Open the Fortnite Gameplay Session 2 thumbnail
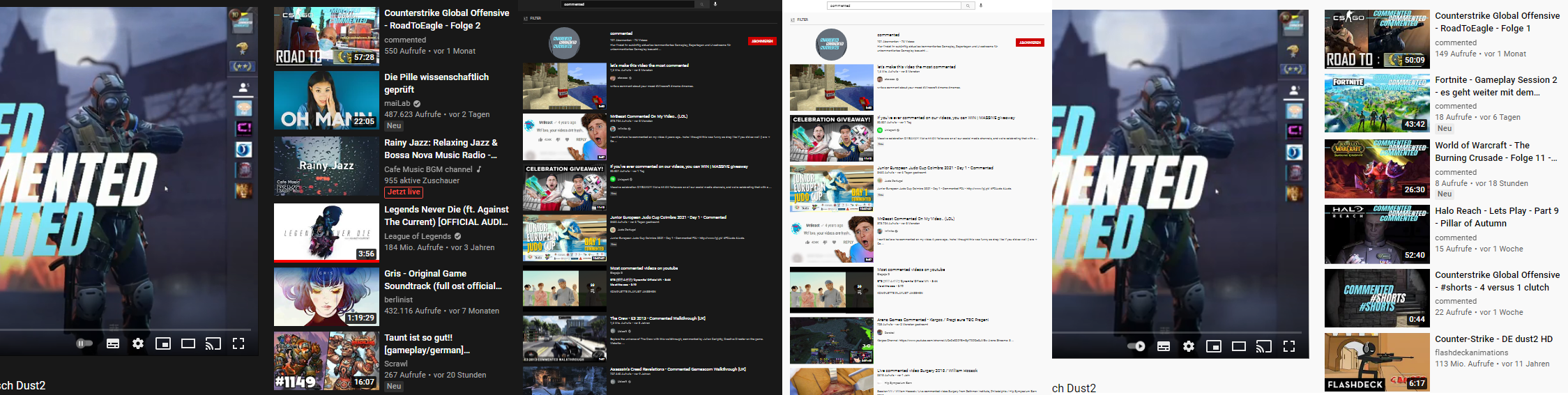The image size is (1568, 395). [1376, 103]
